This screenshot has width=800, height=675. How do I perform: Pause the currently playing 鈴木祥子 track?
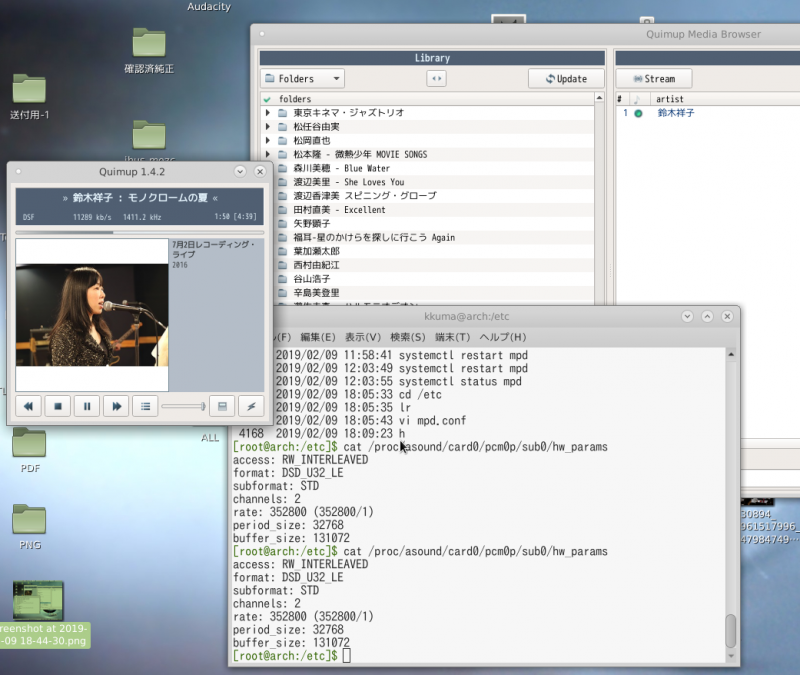tap(85, 406)
